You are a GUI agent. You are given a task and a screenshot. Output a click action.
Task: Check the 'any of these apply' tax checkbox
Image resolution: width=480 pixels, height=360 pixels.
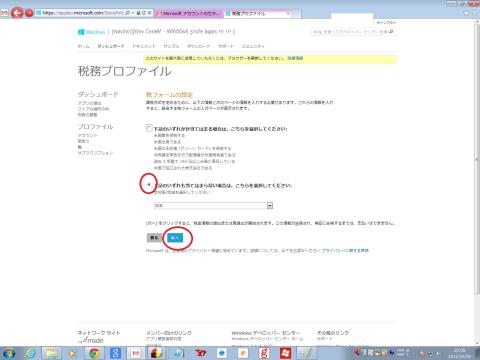[149, 128]
